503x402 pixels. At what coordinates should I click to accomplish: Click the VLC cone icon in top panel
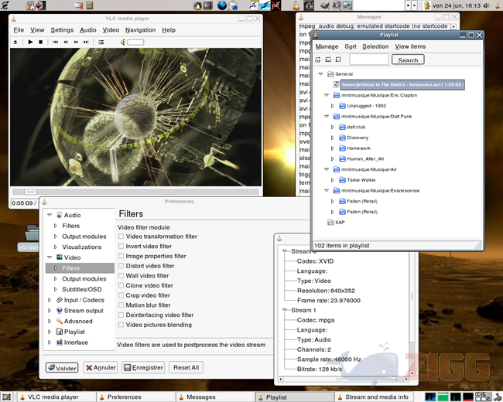coord(296,5)
